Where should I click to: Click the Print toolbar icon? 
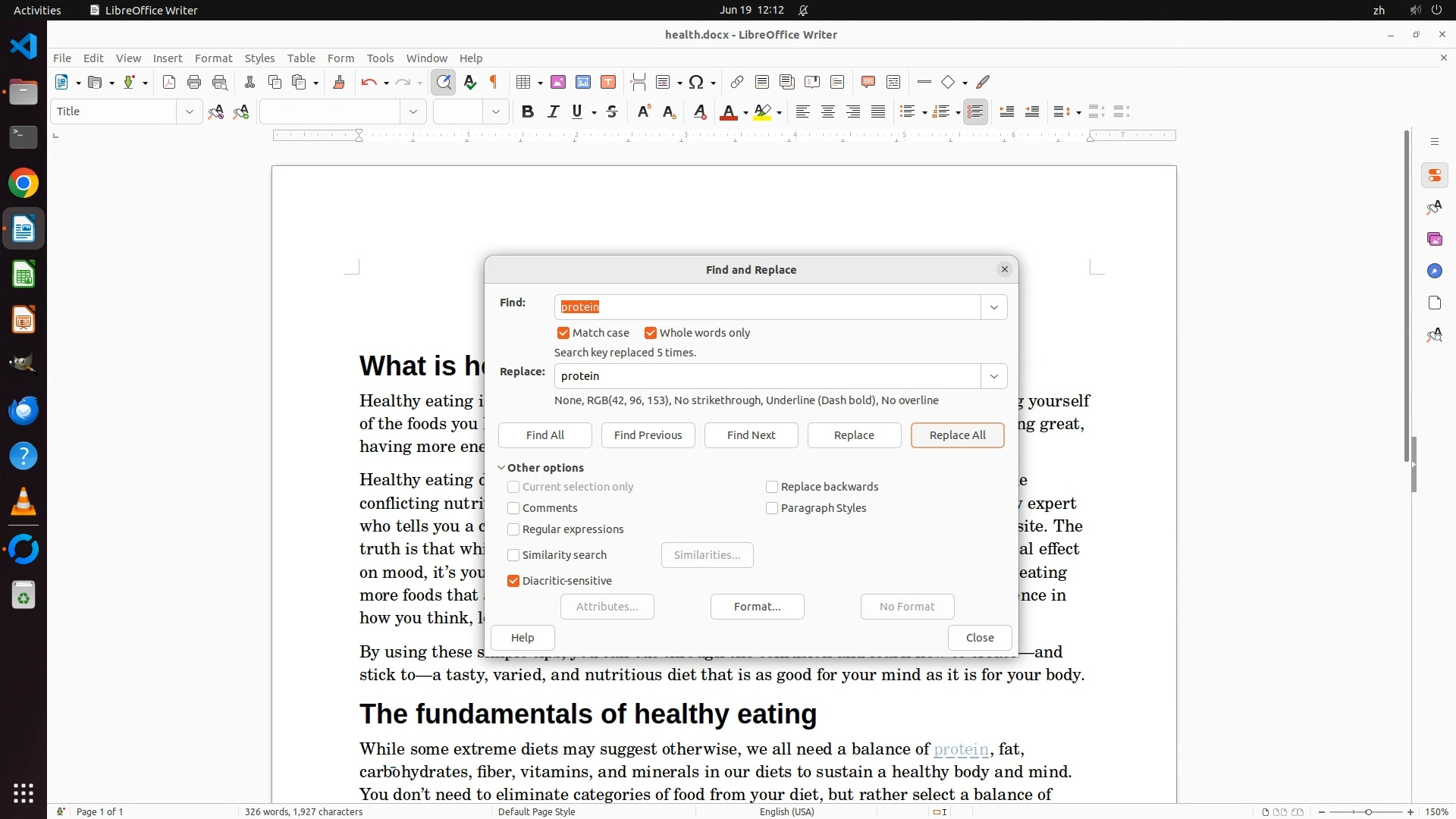194,83
